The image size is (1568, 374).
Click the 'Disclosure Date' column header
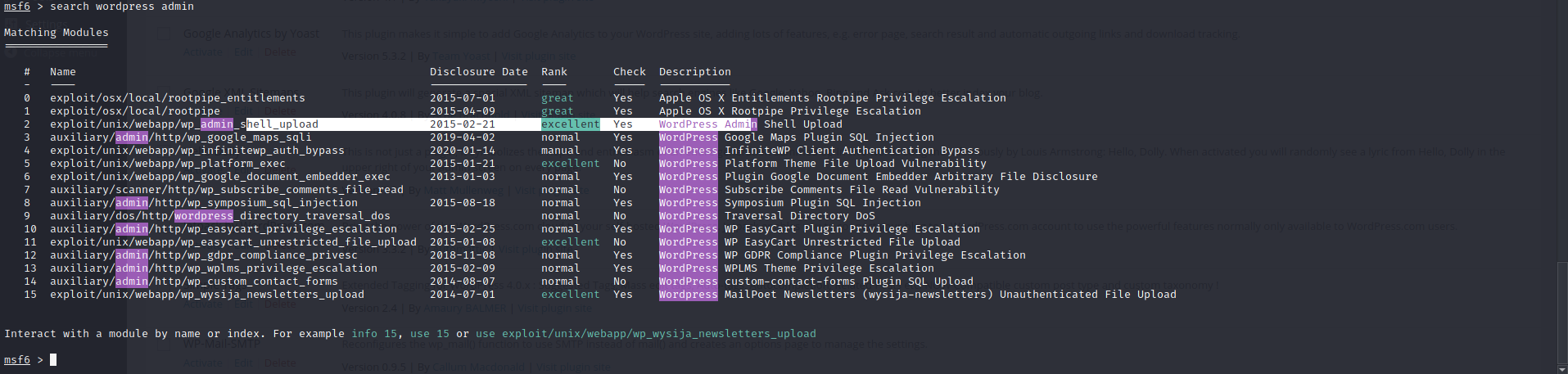point(479,72)
